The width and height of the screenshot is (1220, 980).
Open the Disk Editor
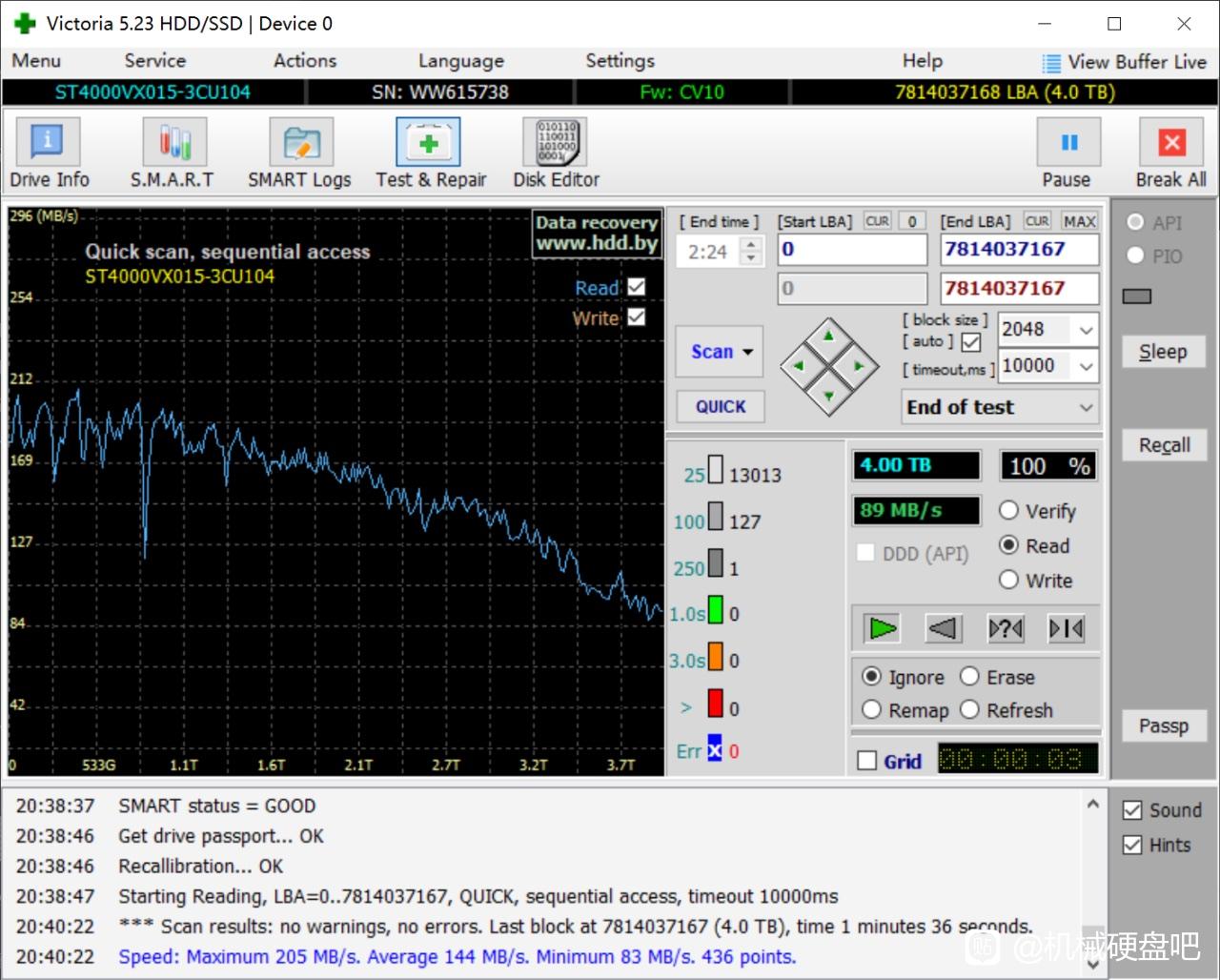(555, 143)
